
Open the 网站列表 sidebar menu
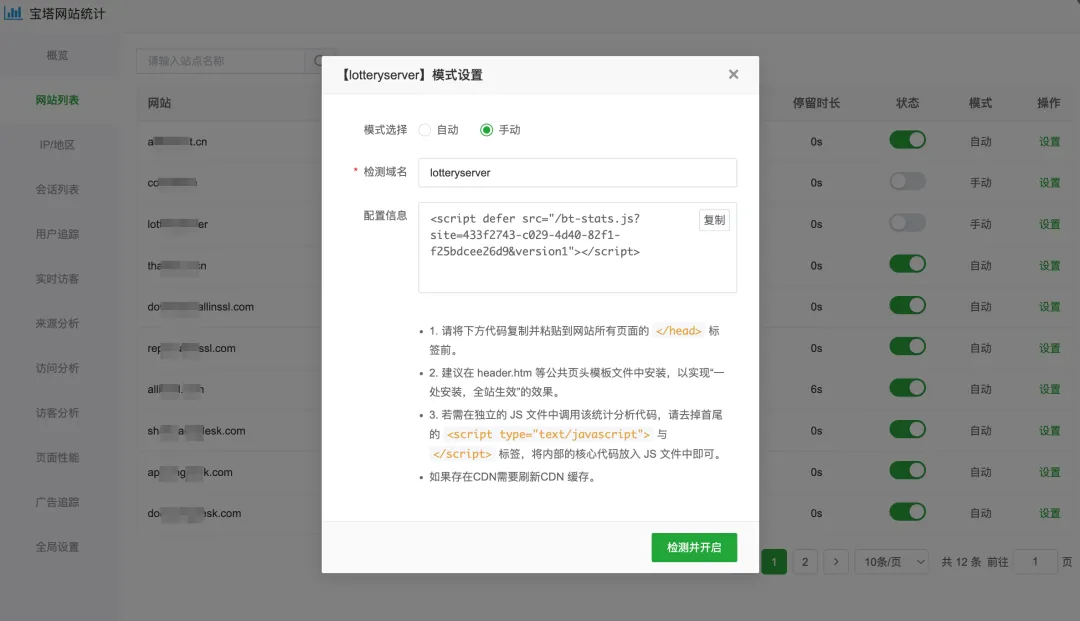tap(57, 100)
